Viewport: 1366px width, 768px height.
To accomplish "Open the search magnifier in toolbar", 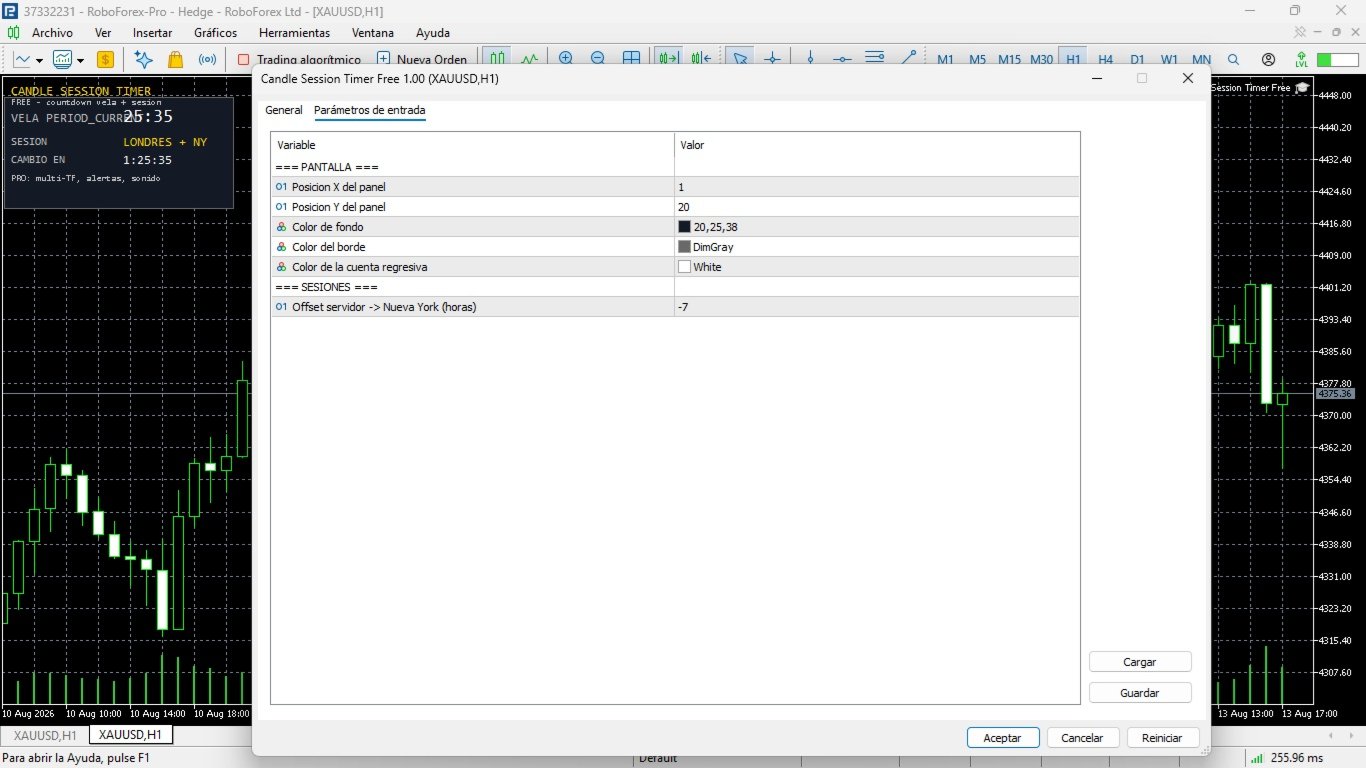I will 1233,59.
